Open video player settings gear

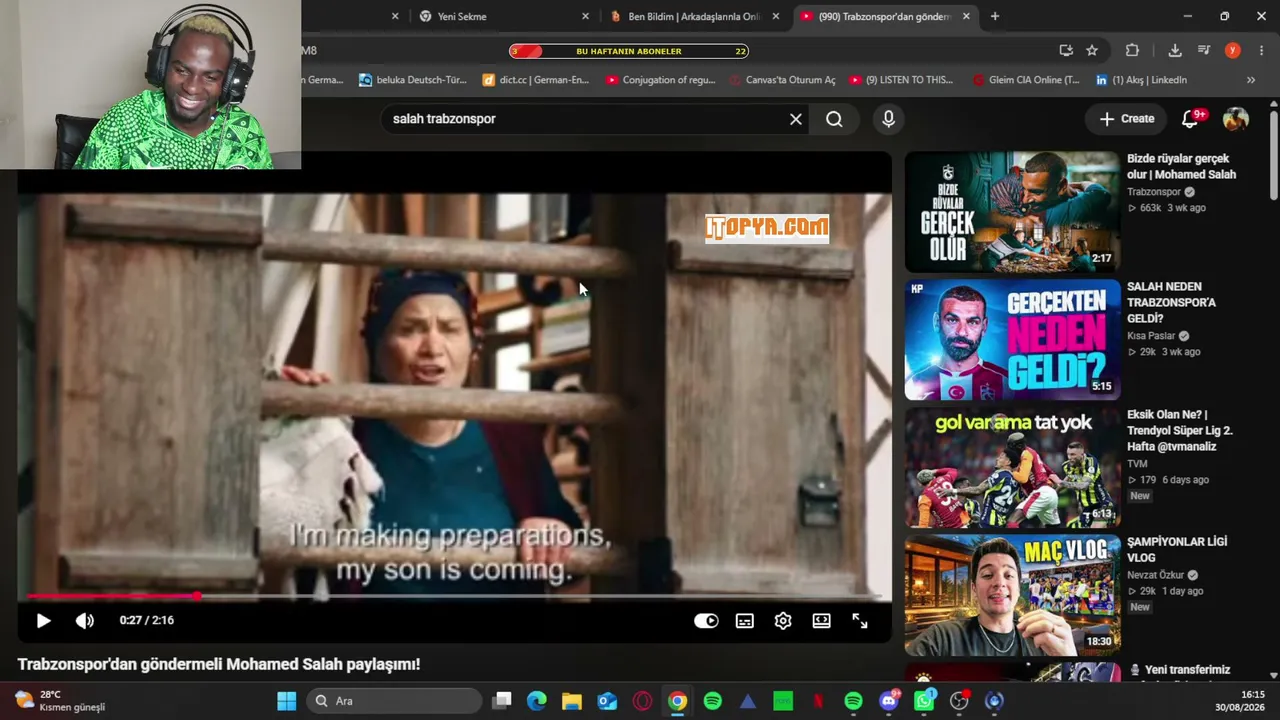783,621
